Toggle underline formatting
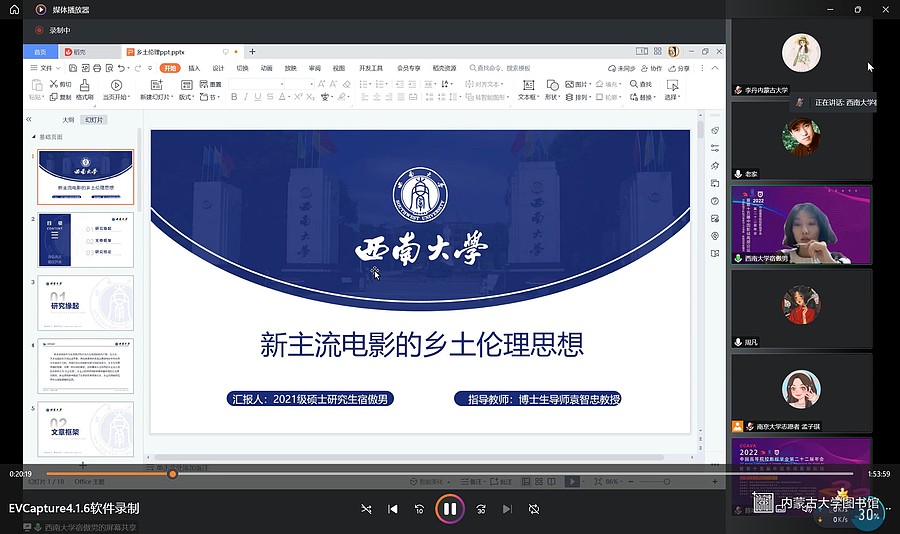This screenshot has height=534, width=900. pos(258,97)
